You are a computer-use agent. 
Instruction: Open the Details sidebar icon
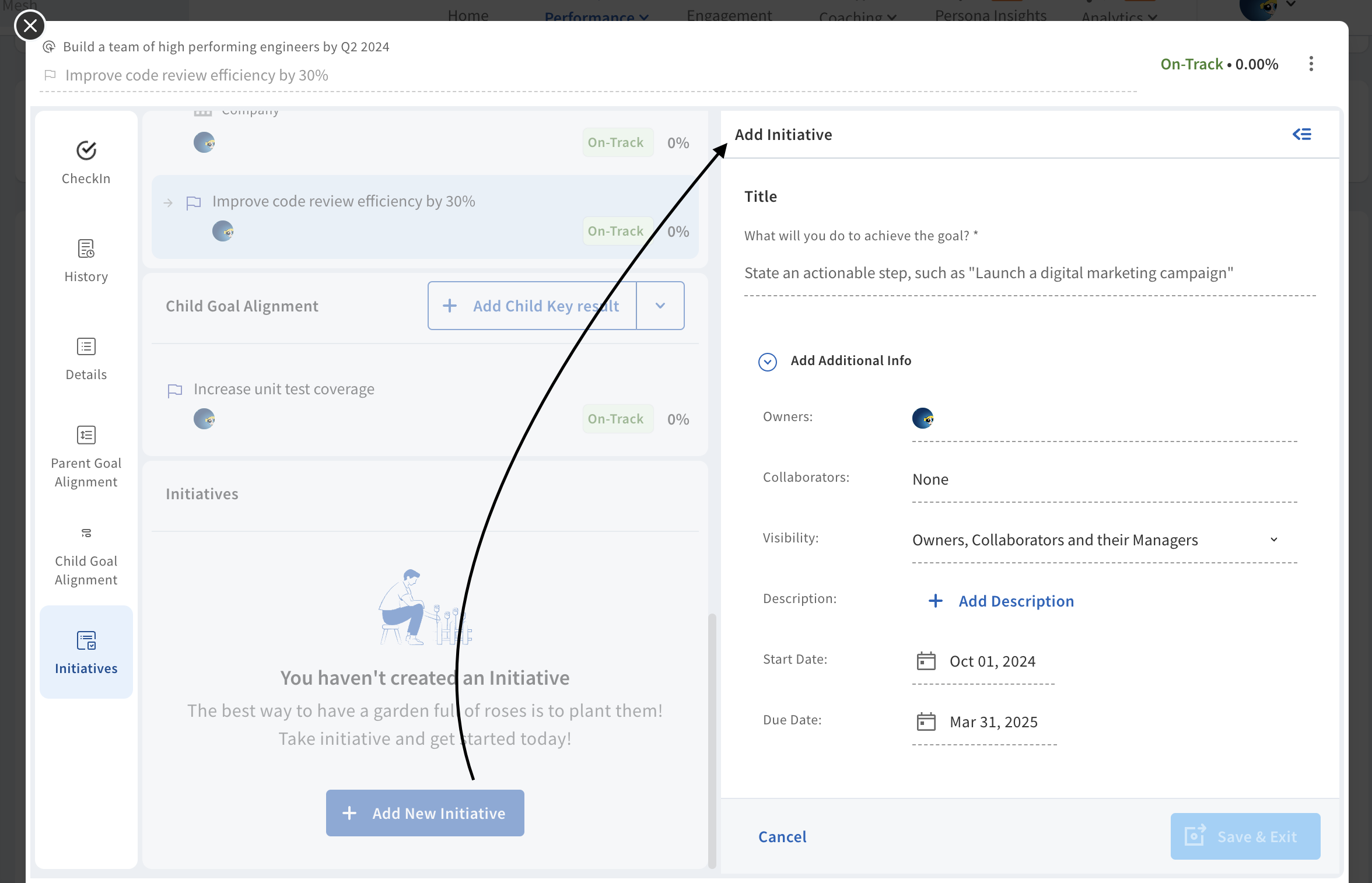click(x=86, y=347)
